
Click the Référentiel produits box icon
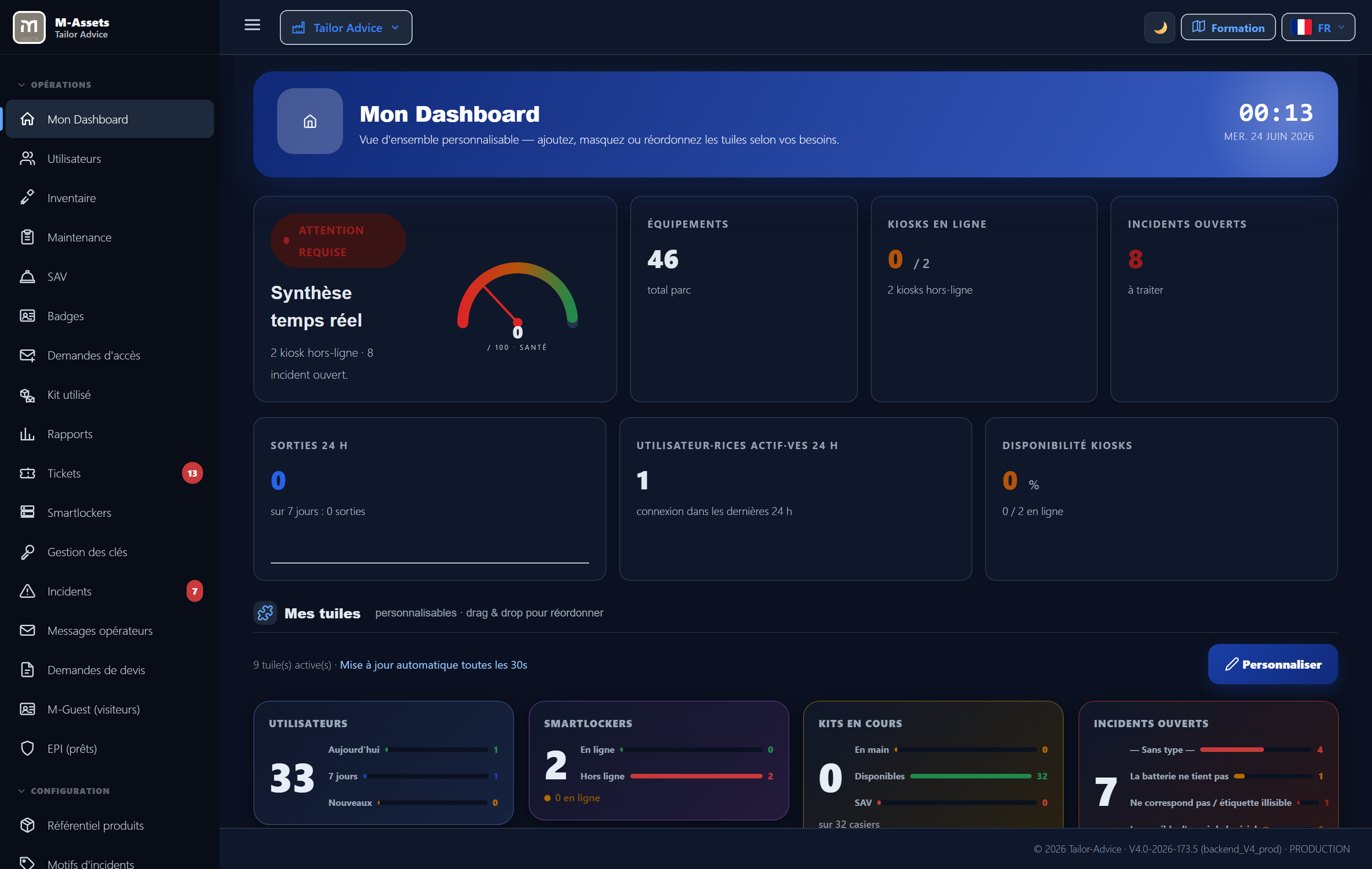(x=27, y=825)
